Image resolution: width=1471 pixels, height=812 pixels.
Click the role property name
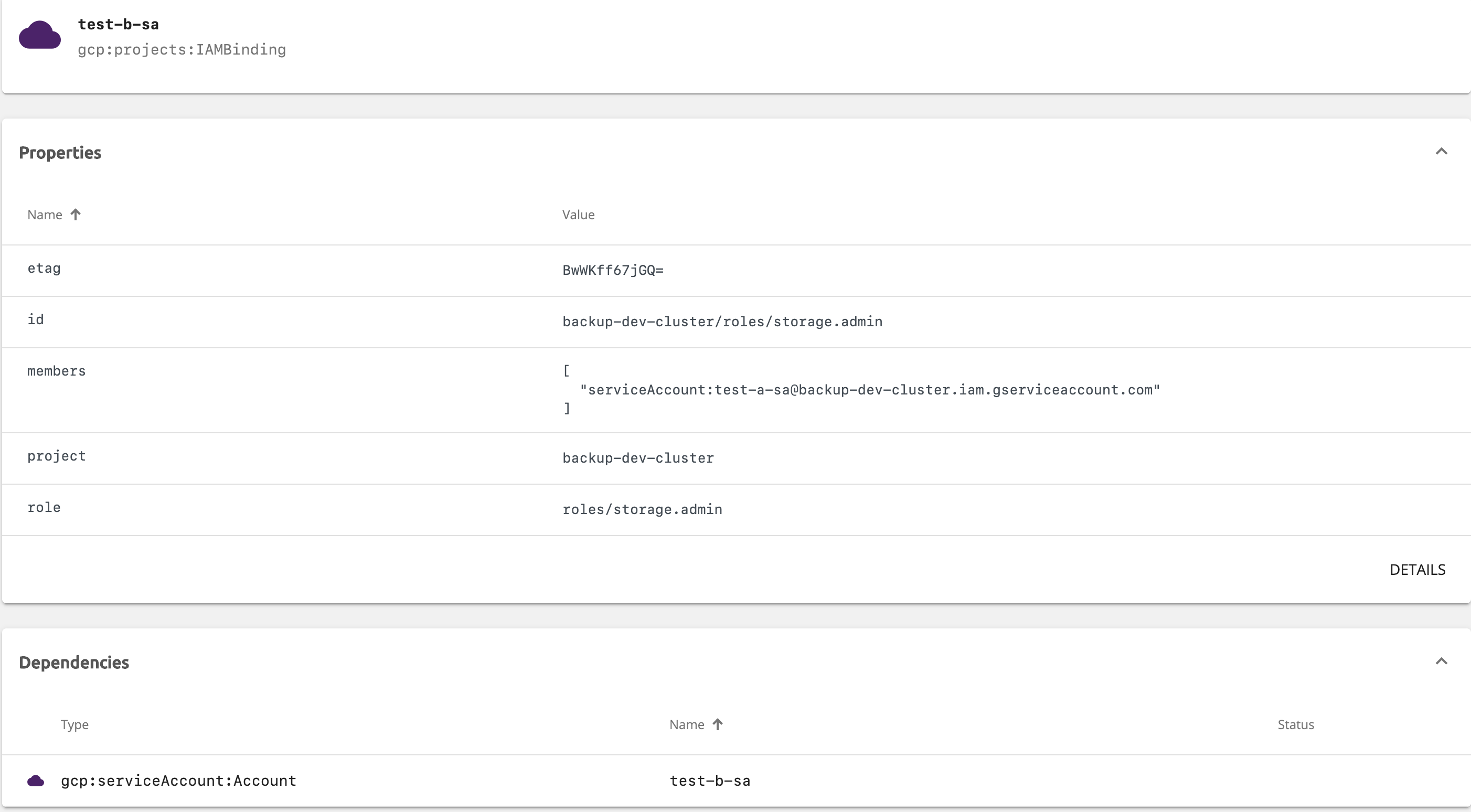[44, 507]
